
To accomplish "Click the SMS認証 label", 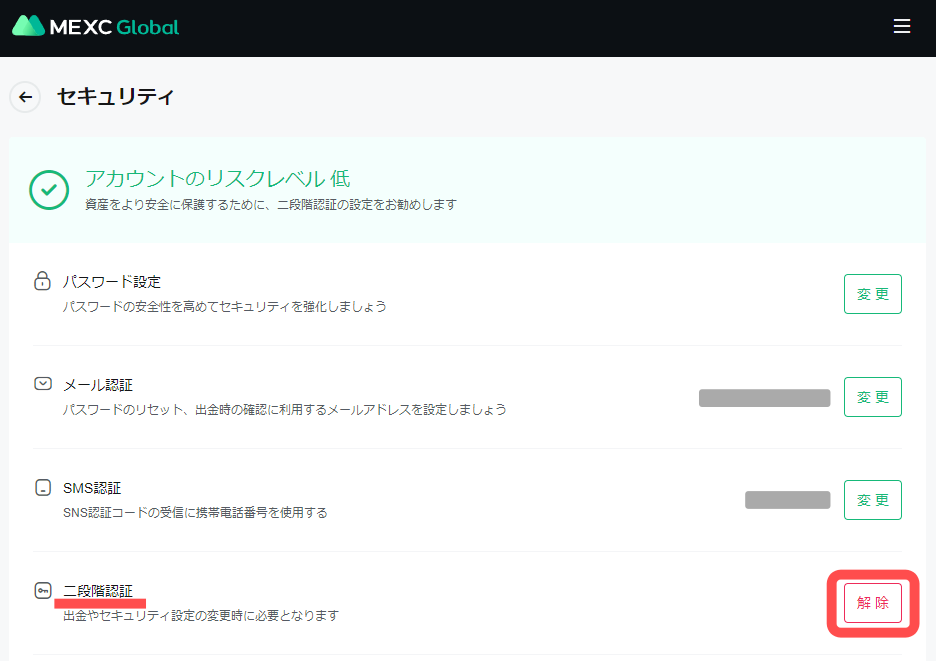I will coord(92,488).
